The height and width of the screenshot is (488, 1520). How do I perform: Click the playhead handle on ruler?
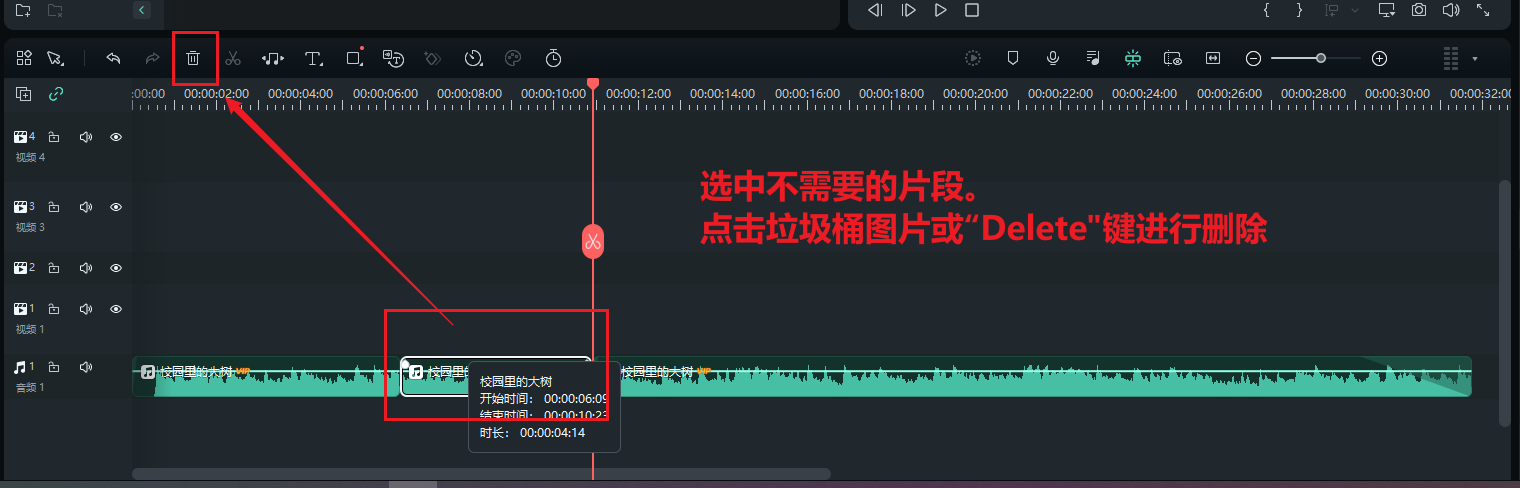[593, 83]
